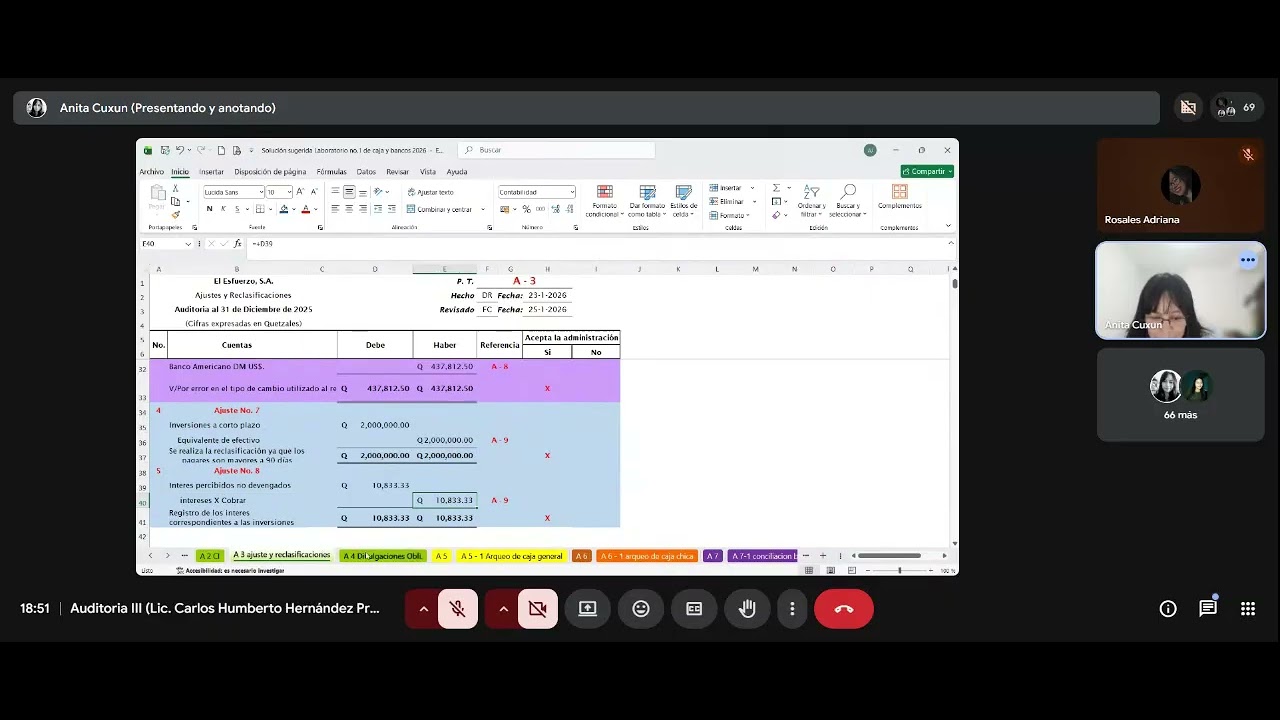1280x720 pixels.
Task: Click the text Orientation icon
Action: tap(379, 192)
